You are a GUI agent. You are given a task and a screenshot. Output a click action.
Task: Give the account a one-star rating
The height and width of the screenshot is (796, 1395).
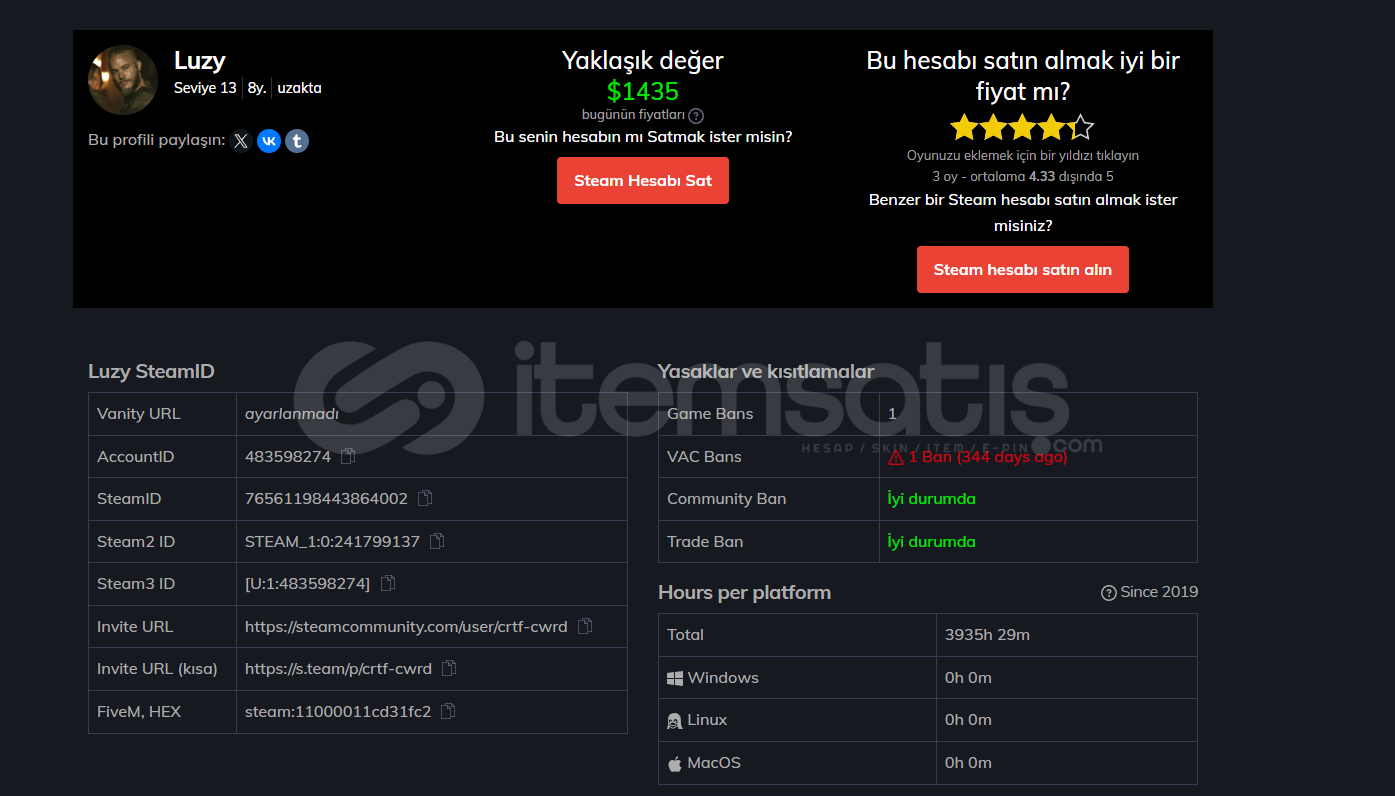964,127
